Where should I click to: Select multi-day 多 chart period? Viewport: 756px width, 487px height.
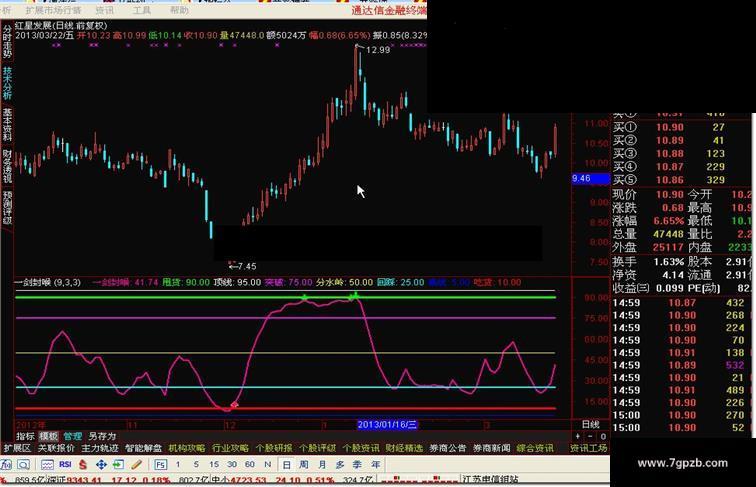[x=340, y=465]
